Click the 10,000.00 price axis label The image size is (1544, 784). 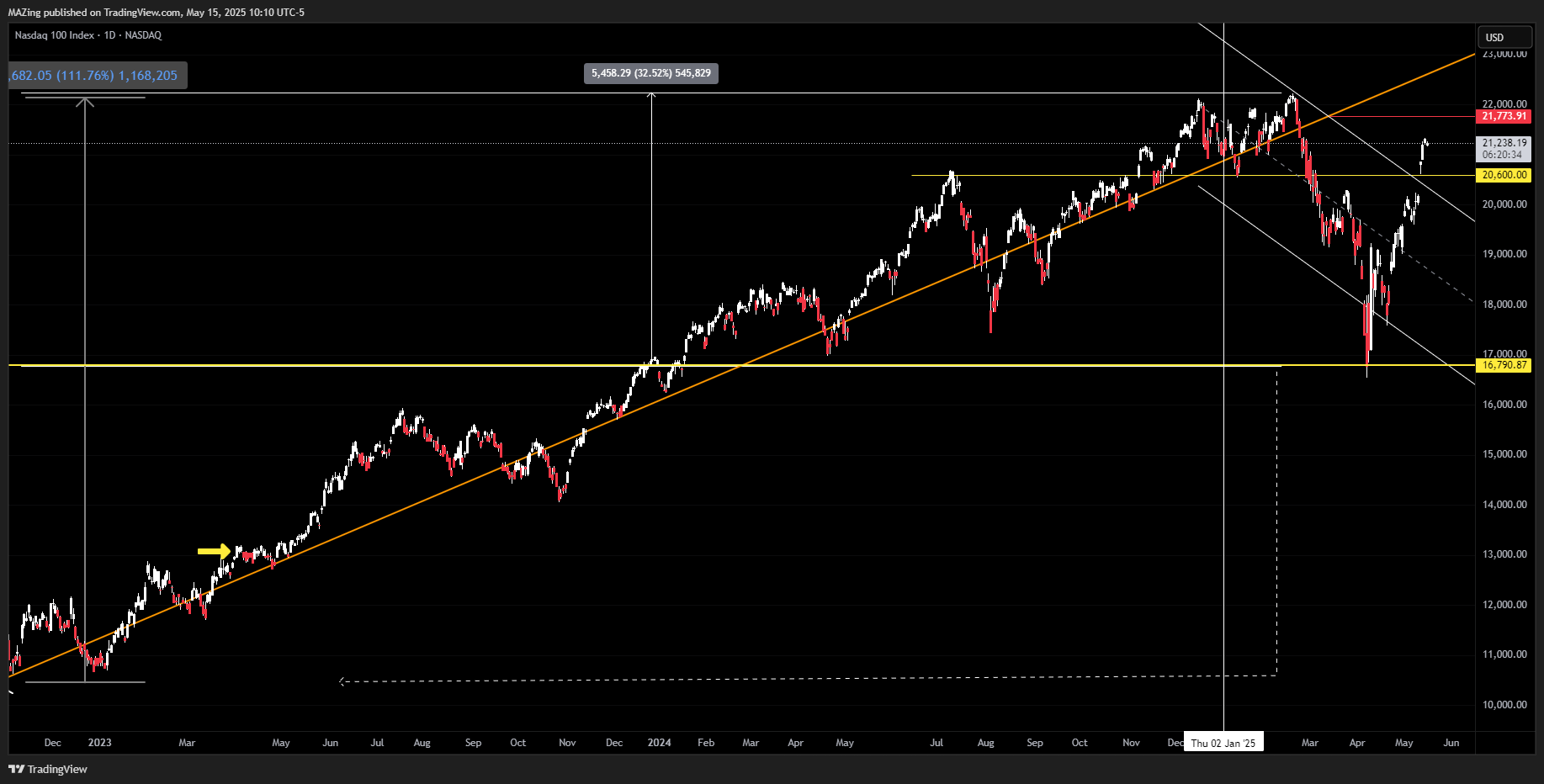pyautogui.click(x=1504, y=705)
